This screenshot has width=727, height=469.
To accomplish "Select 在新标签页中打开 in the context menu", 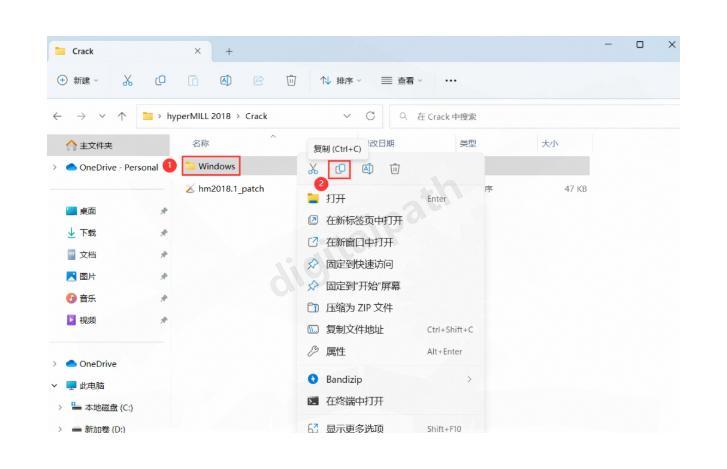I will coord(390,221).
